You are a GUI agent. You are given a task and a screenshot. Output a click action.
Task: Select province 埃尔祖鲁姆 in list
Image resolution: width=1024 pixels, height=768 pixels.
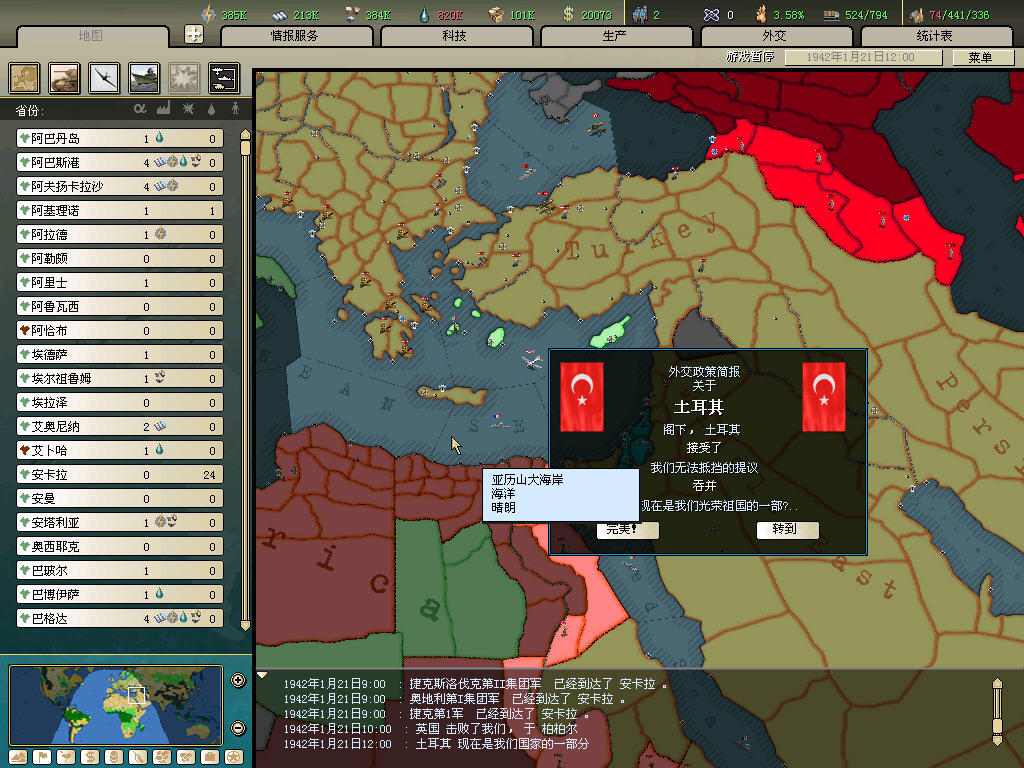coord(120,379)
